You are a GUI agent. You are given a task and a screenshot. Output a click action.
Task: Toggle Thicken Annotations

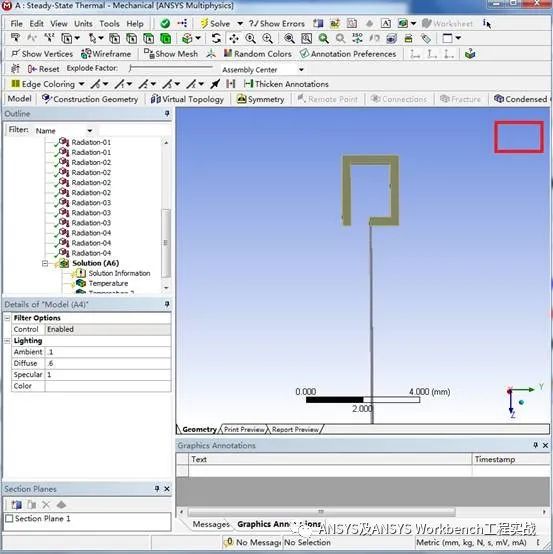(x=286, y=84)
